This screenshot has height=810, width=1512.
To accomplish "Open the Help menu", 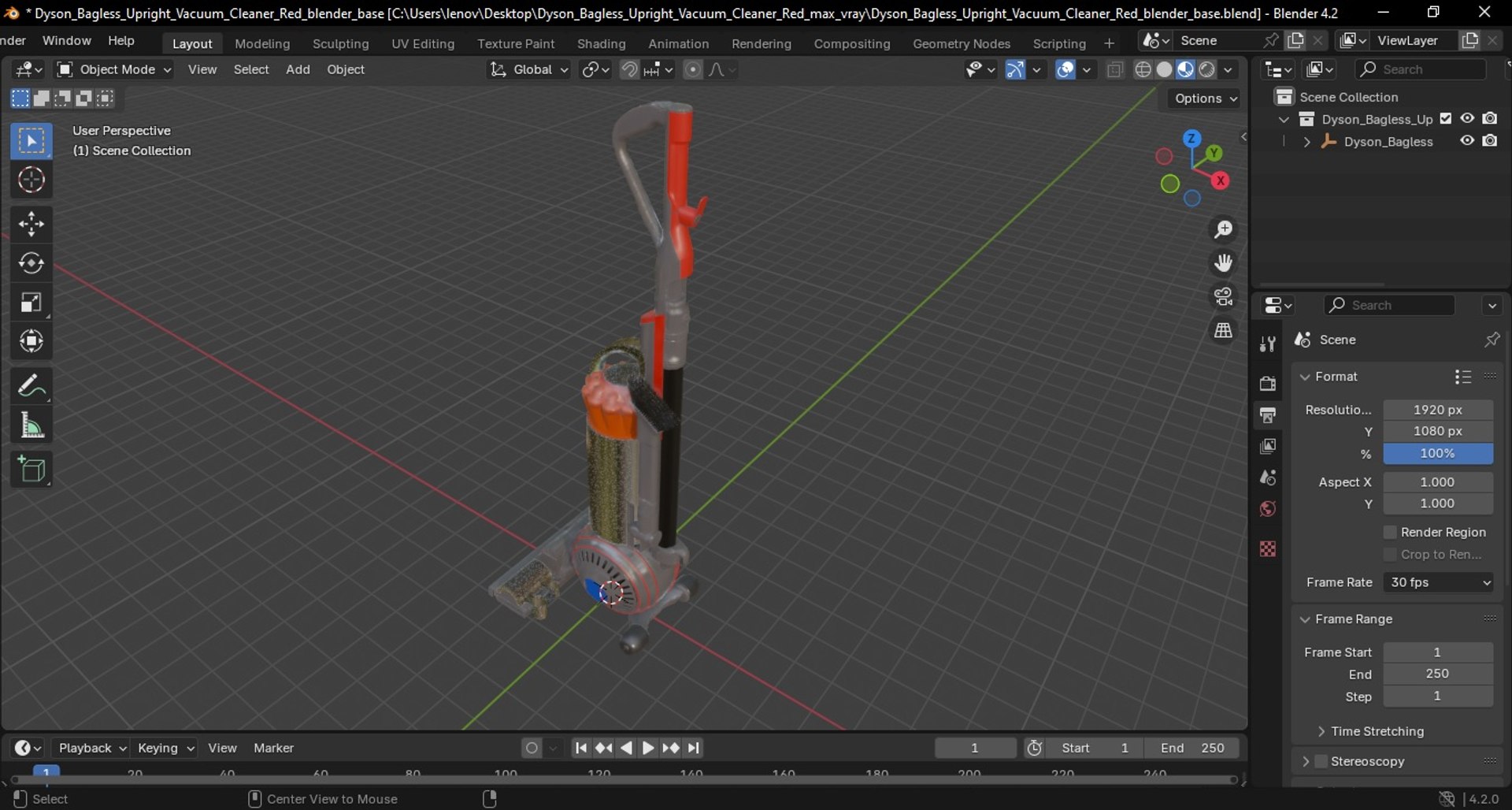I will point(121,40).
